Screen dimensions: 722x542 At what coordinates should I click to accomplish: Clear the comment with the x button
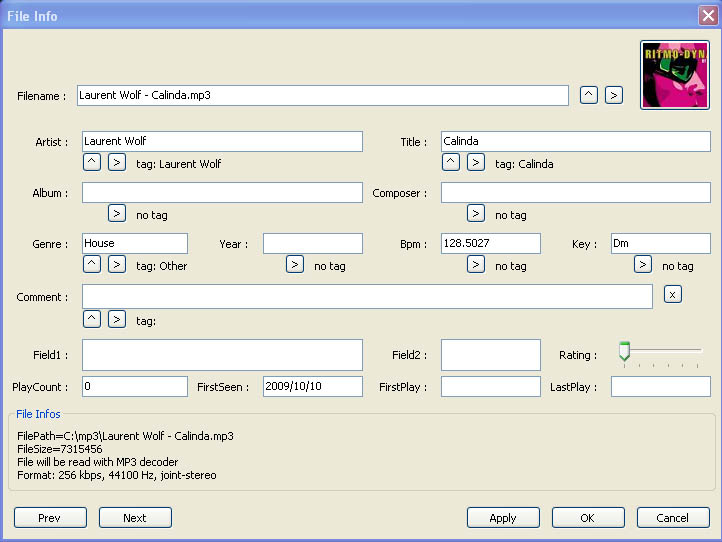(673, 294)
